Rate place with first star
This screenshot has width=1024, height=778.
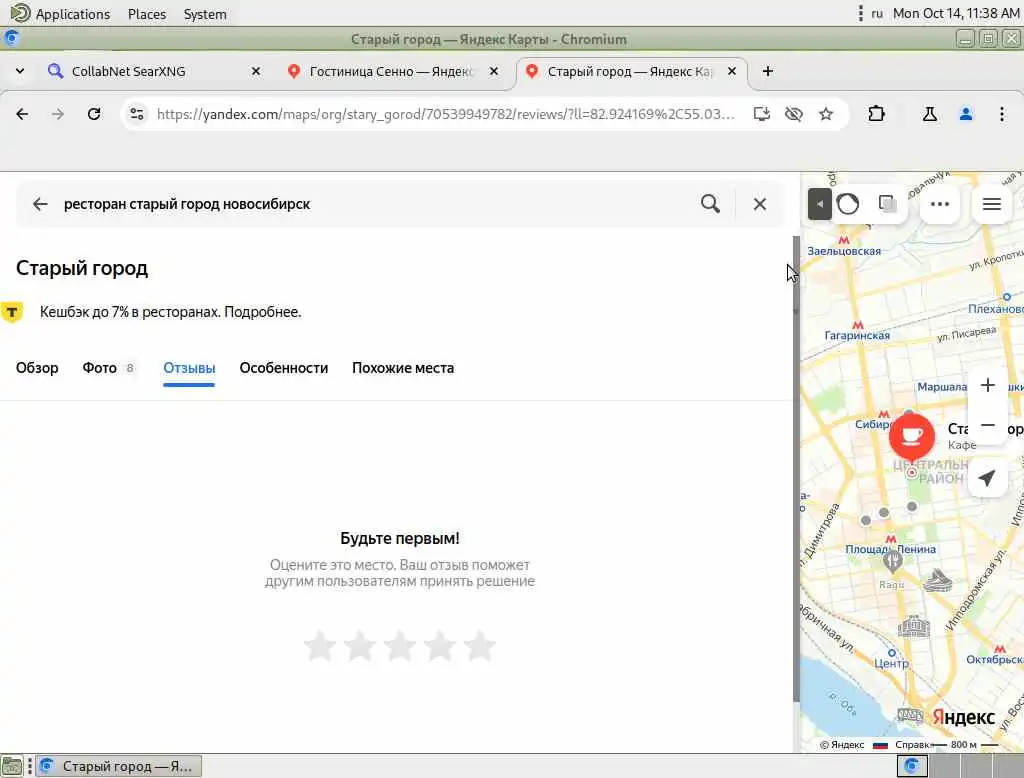[x=320, y=646]
